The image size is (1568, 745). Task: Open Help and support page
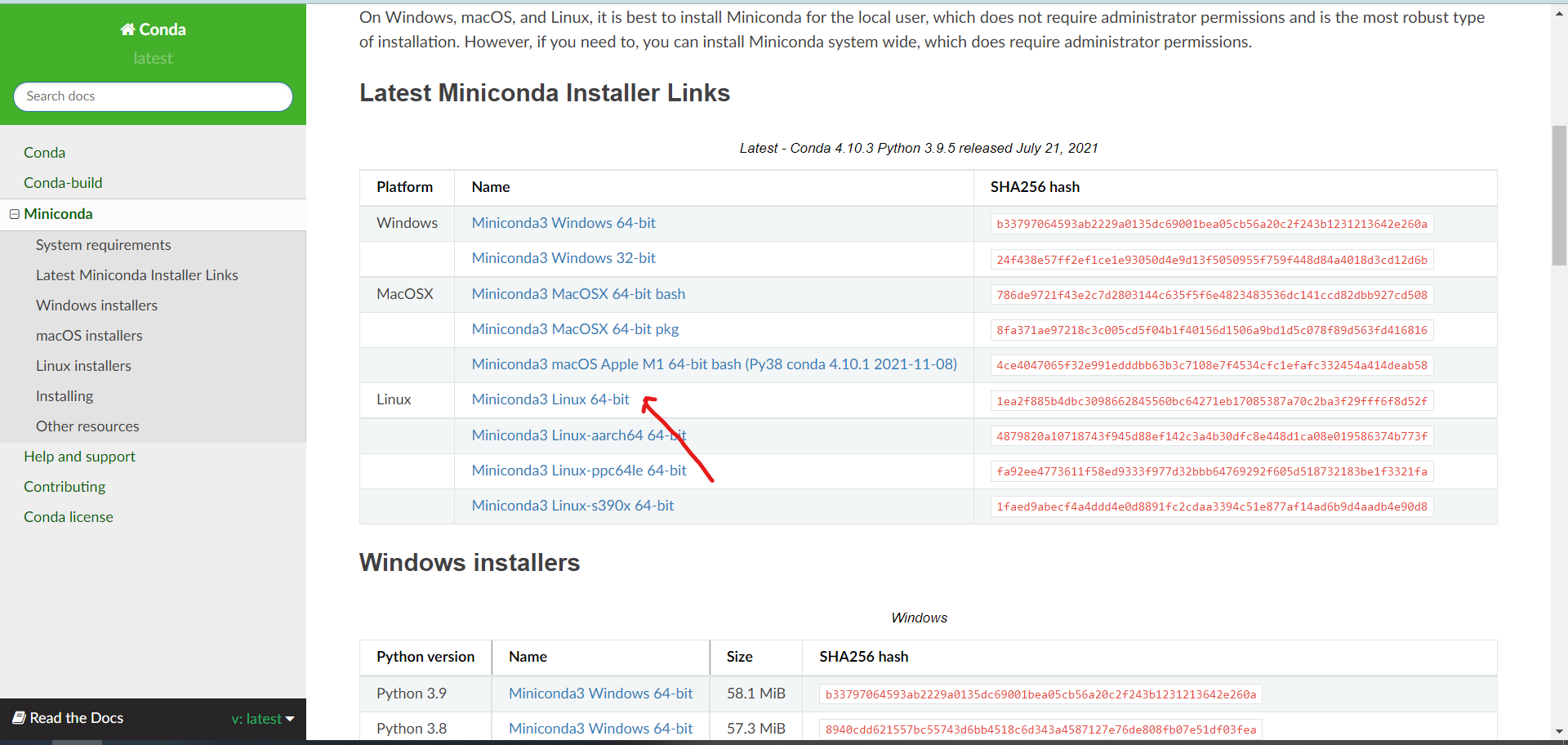click(x=79, y=457)
